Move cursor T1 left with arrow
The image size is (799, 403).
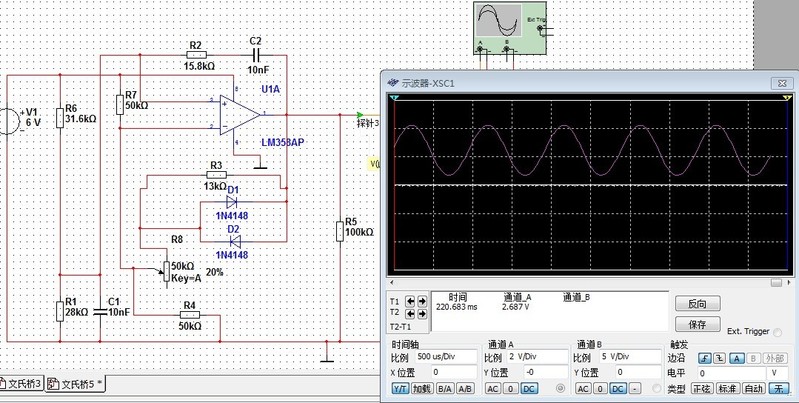(x=411, y=301)
